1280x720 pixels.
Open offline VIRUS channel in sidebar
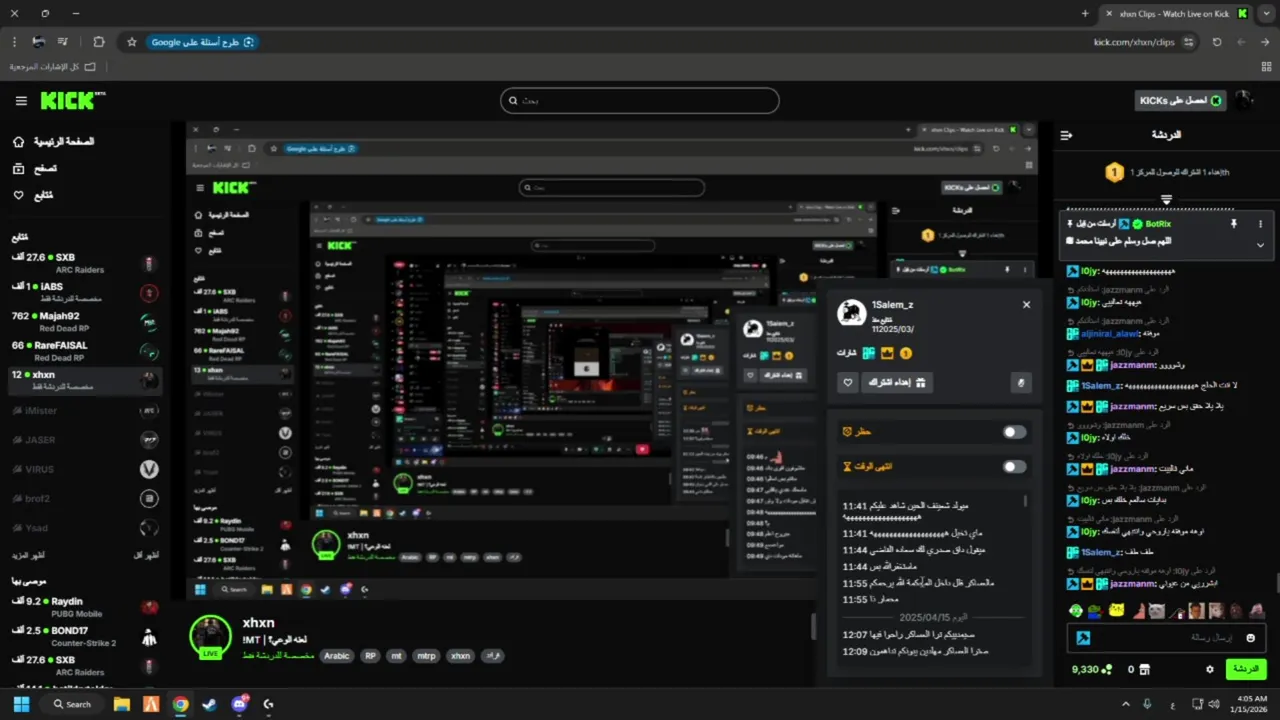(x=85, y=469)
